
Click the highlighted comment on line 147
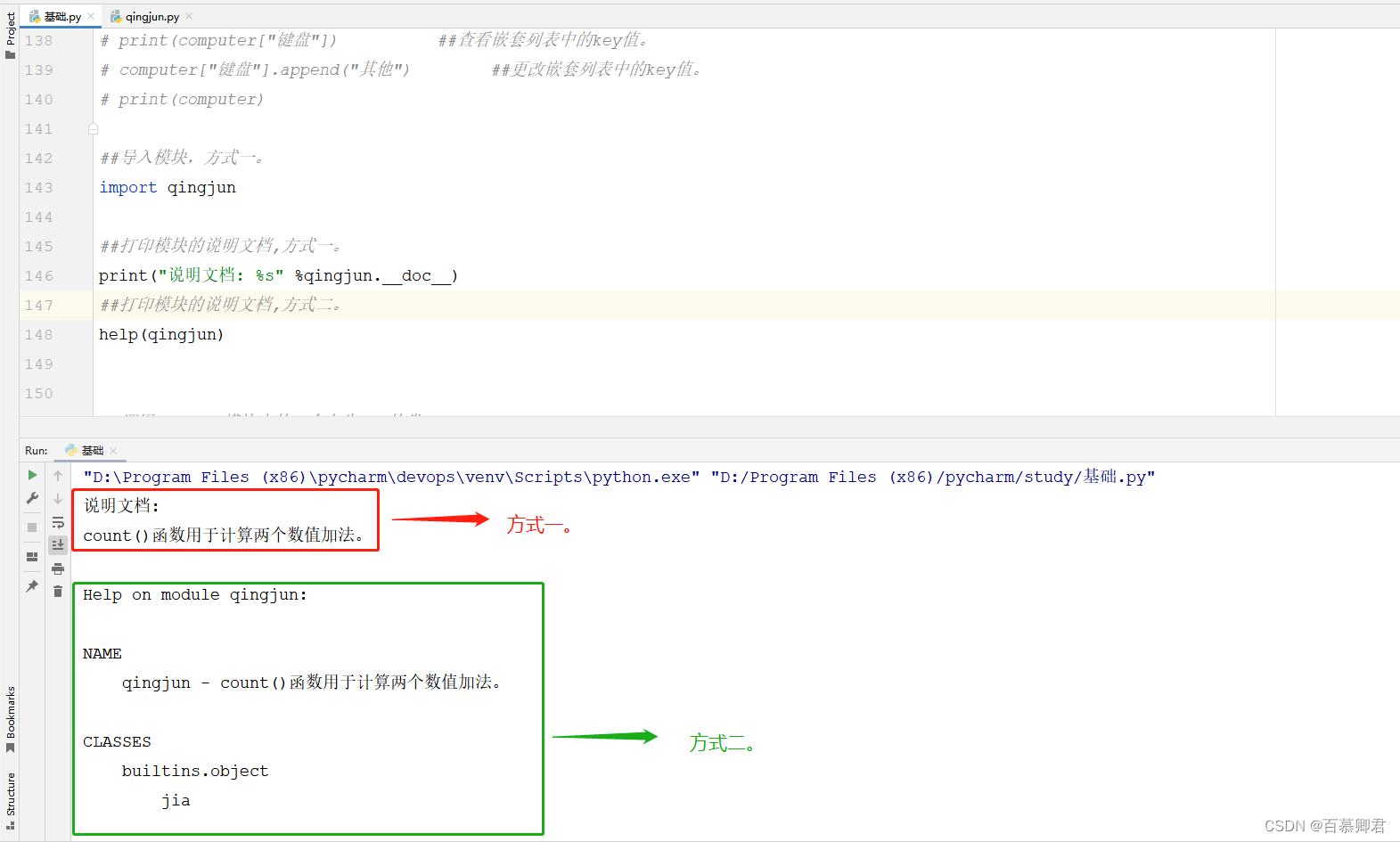(x=220, y=305)
